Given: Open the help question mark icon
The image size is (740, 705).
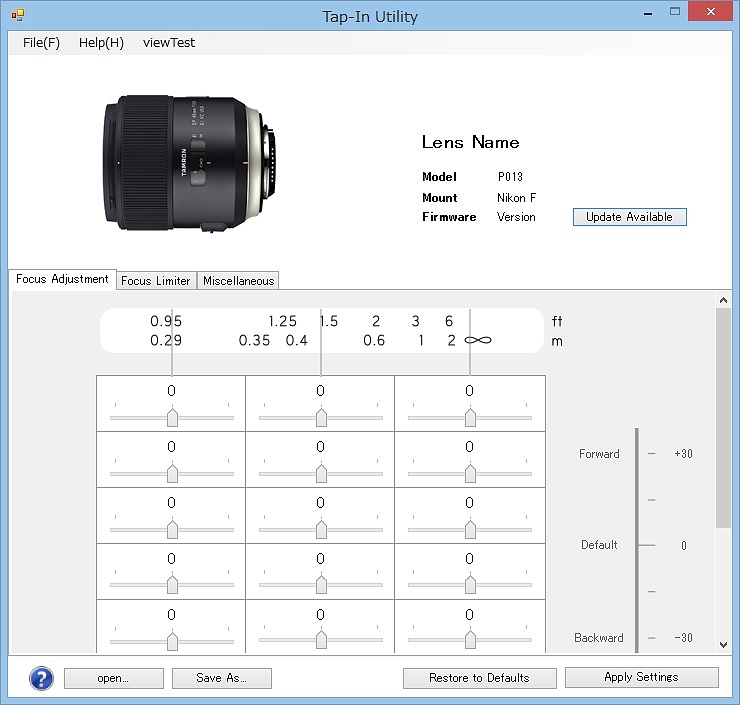Looking at the screenshot, I should (42, 678).
